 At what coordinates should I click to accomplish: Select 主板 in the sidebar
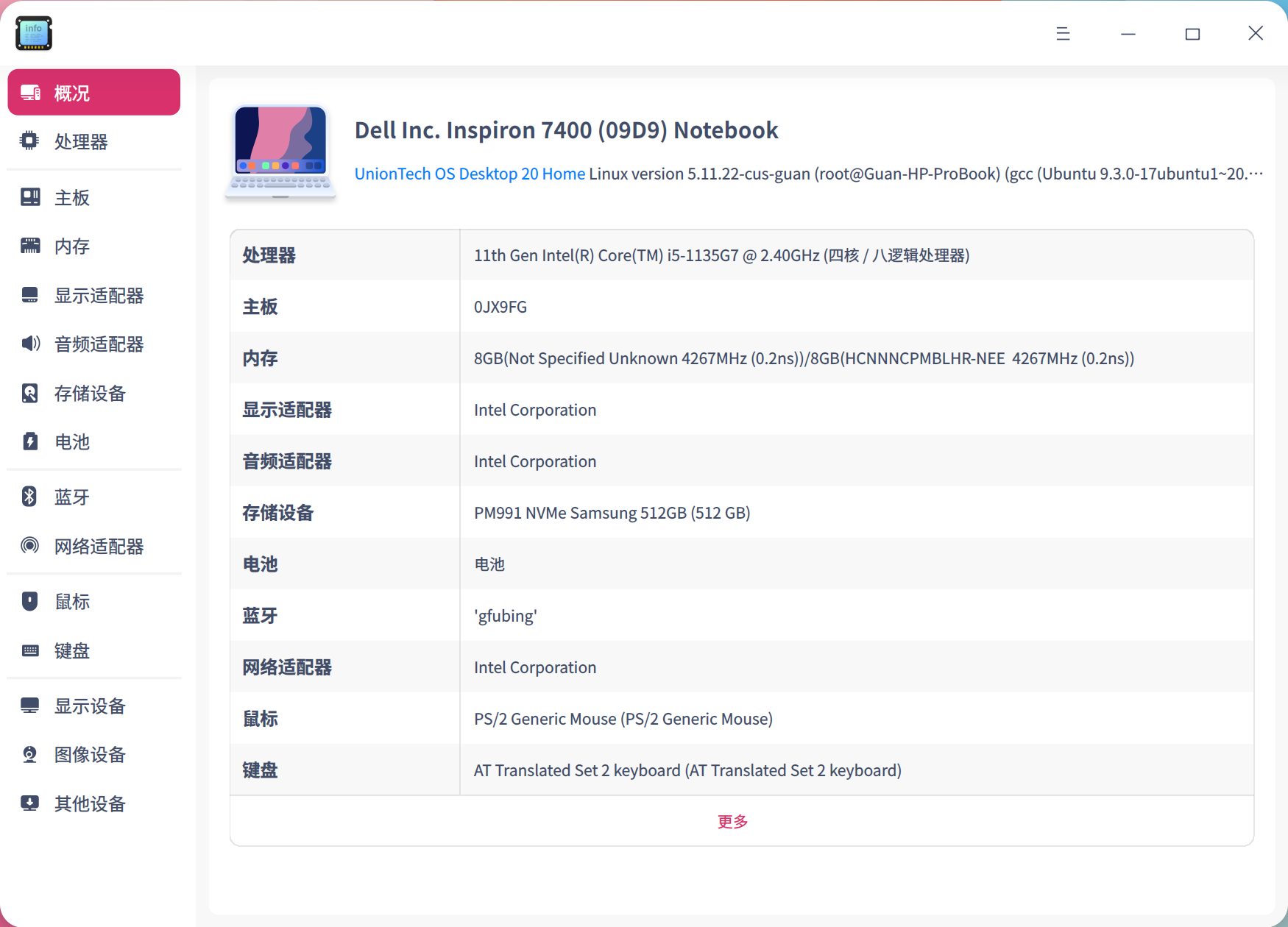pyautogui.click(x=94, y=197)
